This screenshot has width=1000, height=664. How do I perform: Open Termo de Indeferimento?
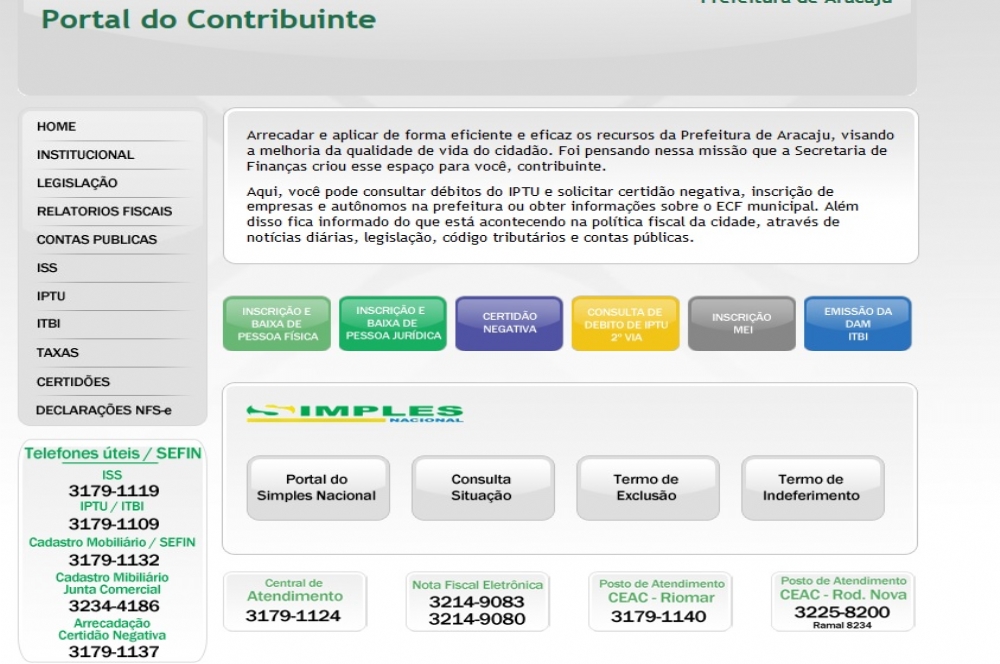[811, 488]
